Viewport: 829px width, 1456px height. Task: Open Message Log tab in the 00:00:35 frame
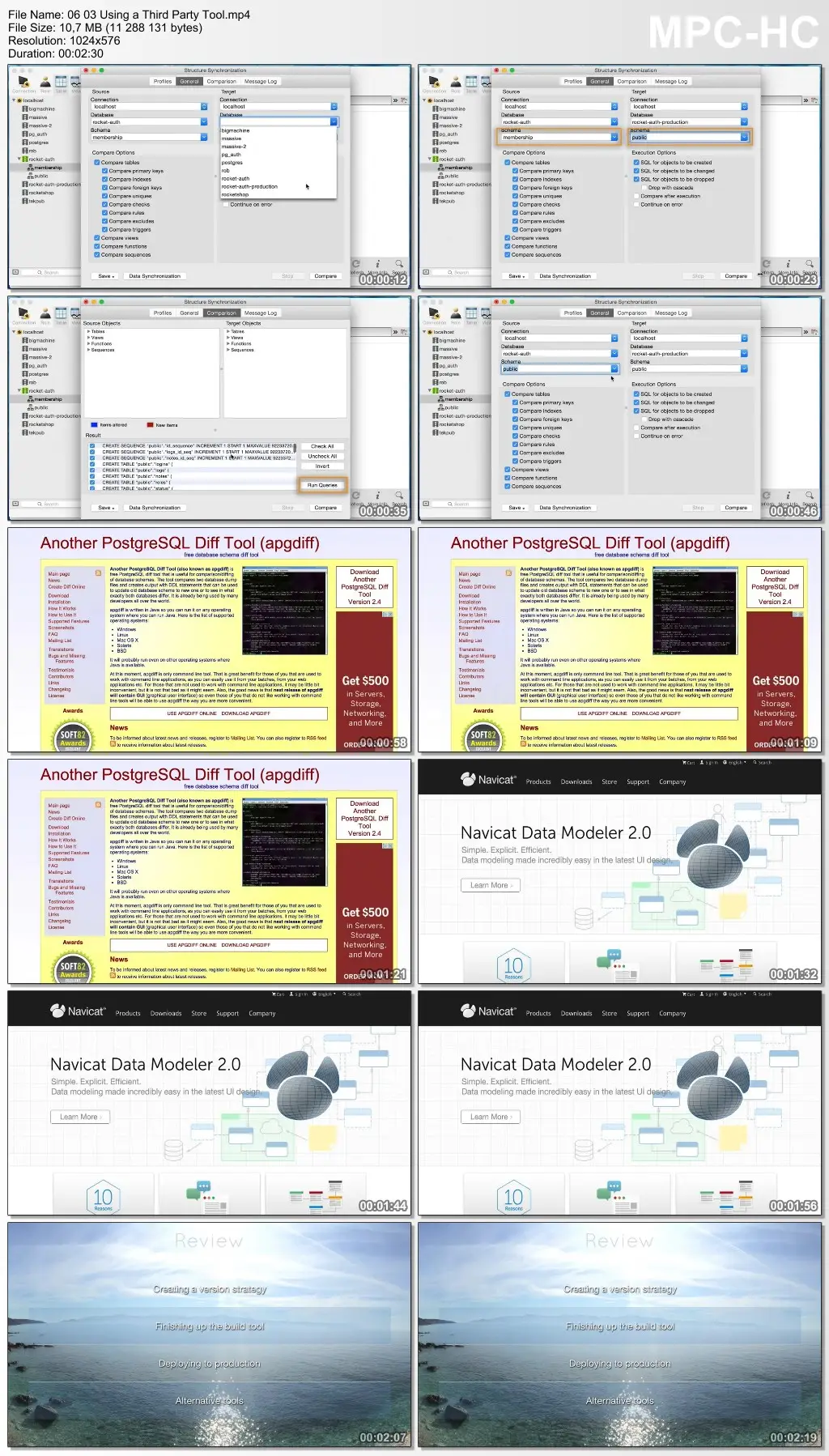(x=261, y=313)
